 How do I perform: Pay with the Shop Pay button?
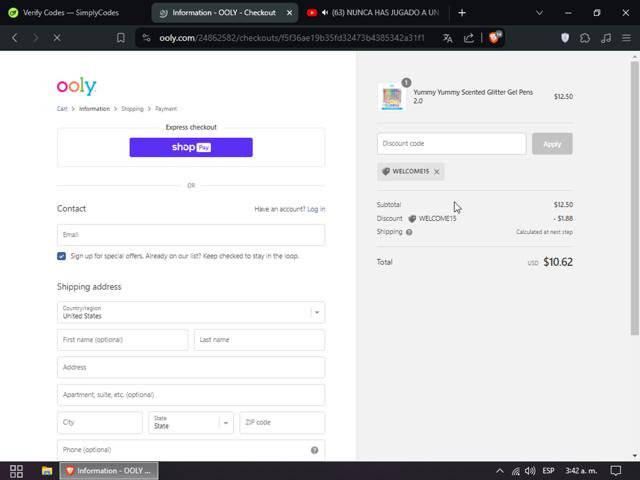(191, 147)
